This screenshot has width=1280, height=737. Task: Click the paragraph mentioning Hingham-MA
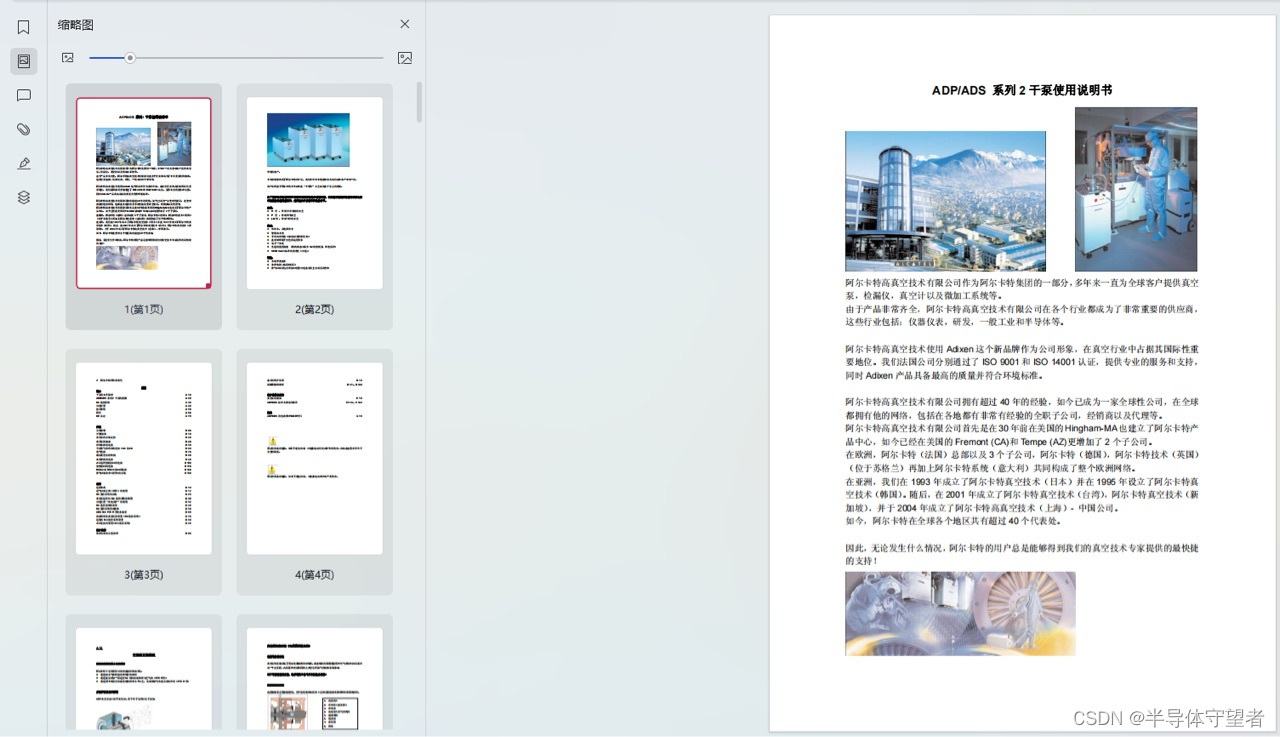[x=1022, y=435]
